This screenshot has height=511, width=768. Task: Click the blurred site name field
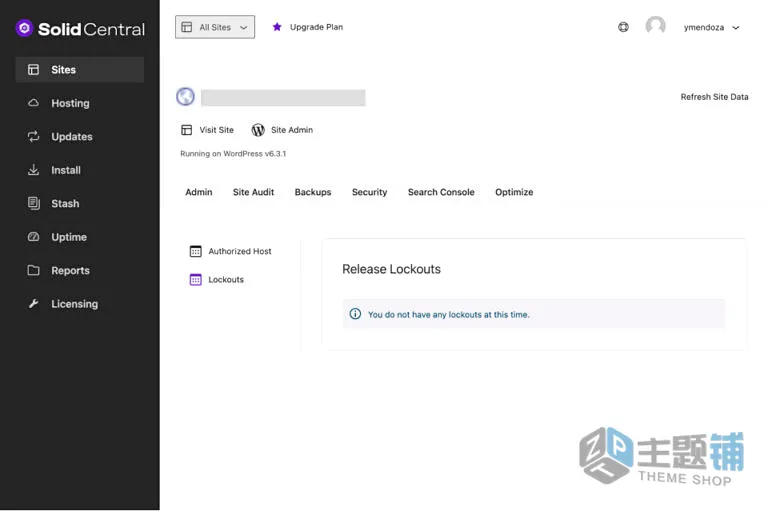[283, 97]
